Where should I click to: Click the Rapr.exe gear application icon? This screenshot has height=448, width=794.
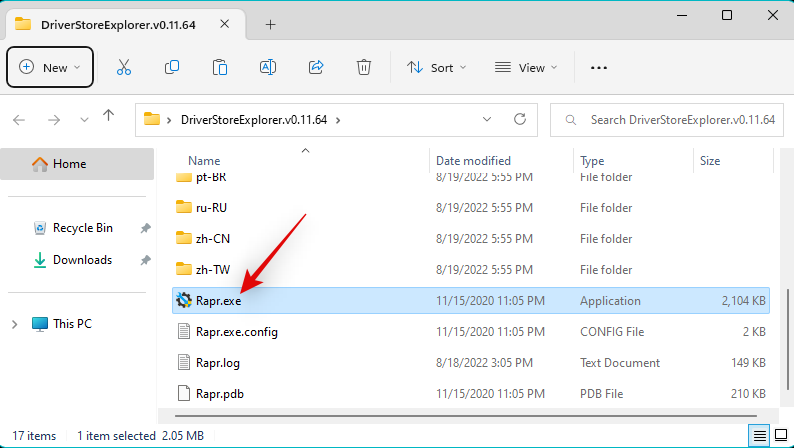tap(183, 300)
